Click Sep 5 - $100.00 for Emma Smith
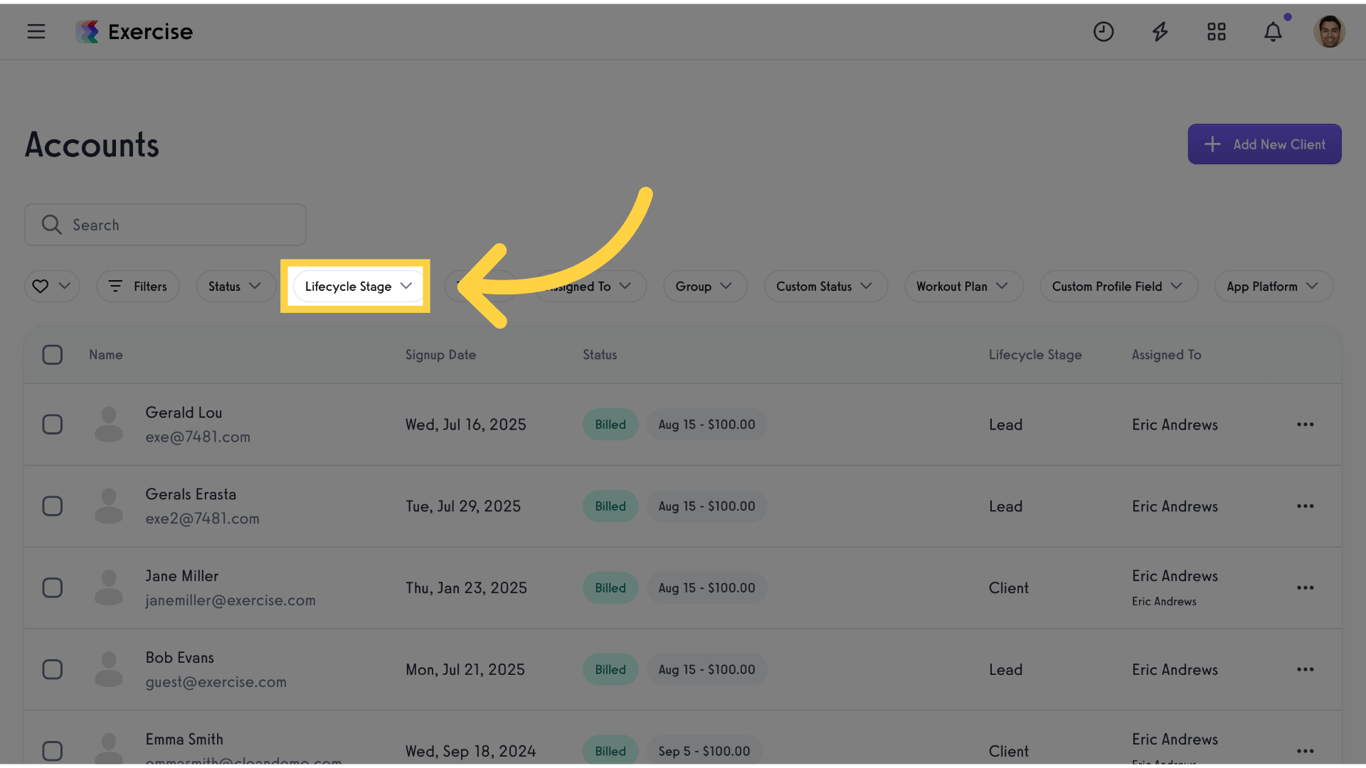This screenshot has width=1366, height=768. point(704,751)
